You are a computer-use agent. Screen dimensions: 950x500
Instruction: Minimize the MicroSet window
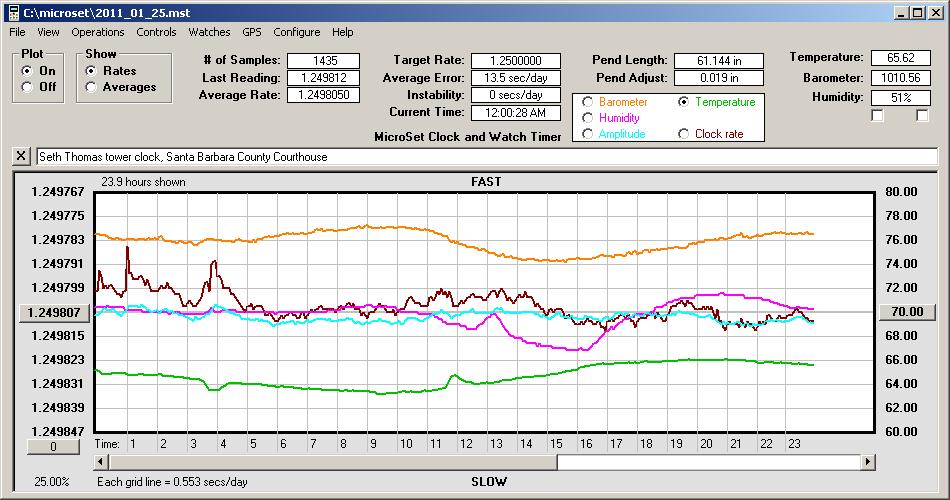902,13
